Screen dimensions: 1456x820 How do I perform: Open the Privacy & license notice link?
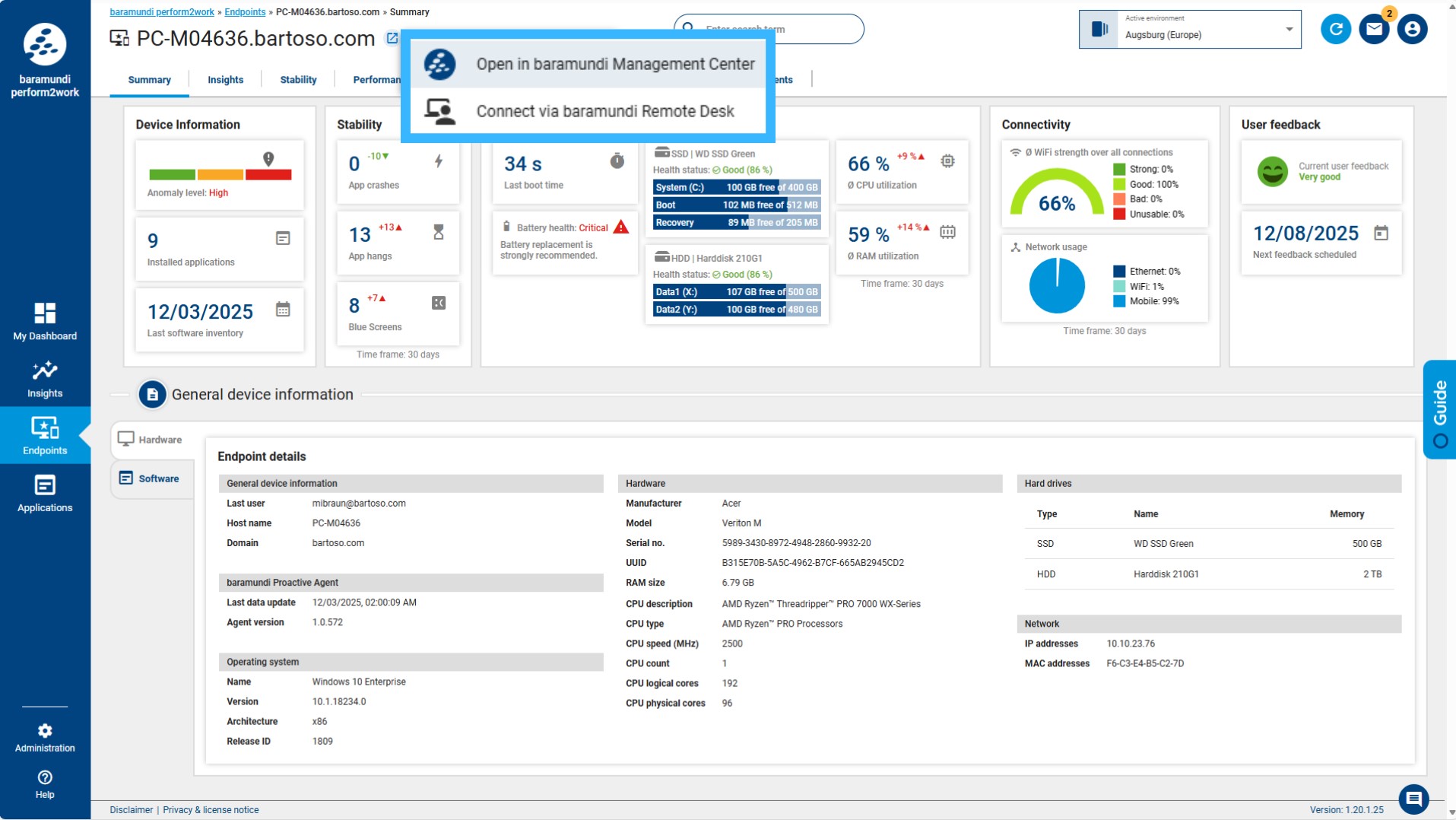pos(211,810)
